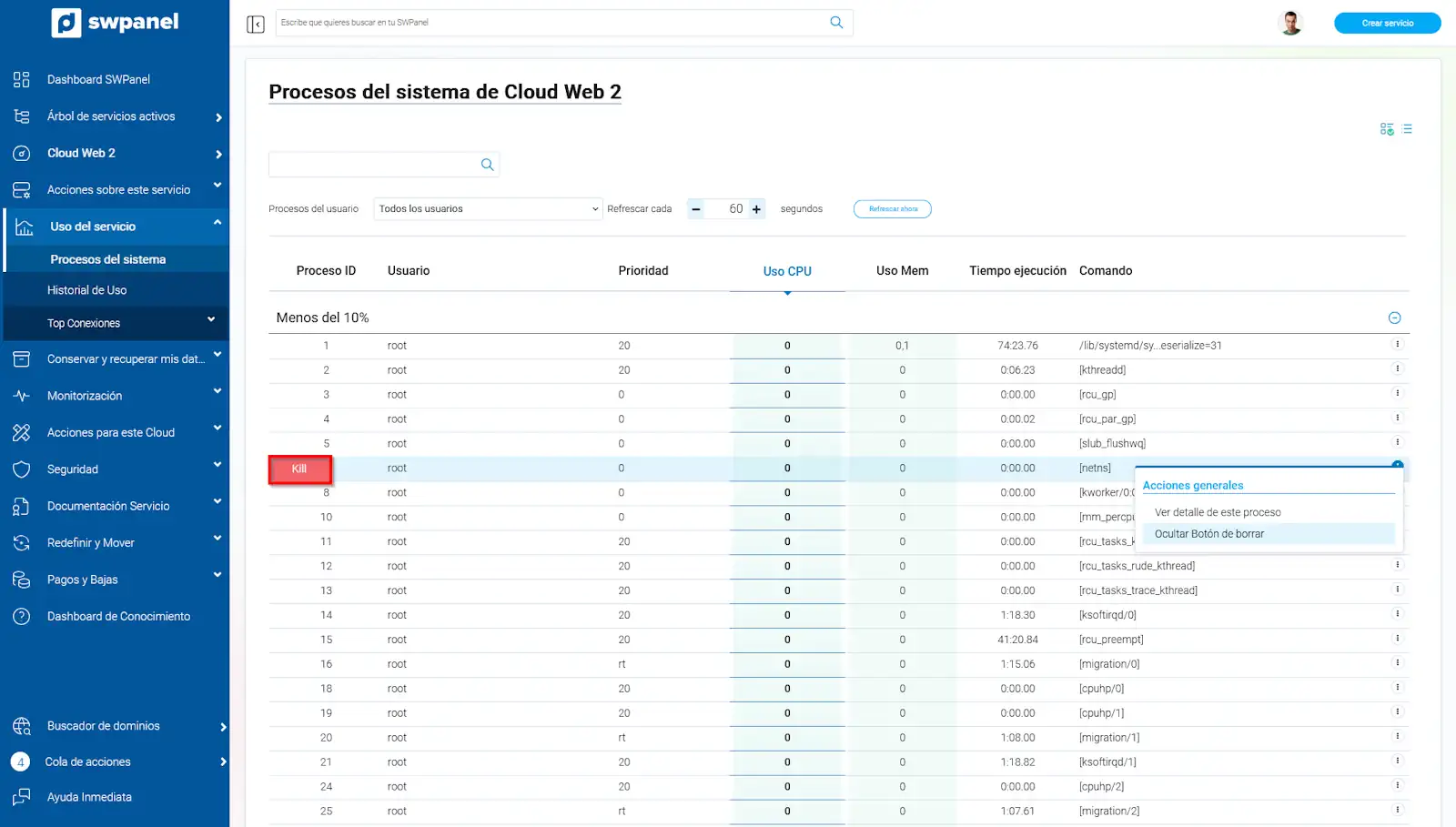Image resolution: width=1456 pixels, height=827 pixels.
Task: Click the Uso del servicio chart icon
Action: pyautogui.click(x=25, y=227)
